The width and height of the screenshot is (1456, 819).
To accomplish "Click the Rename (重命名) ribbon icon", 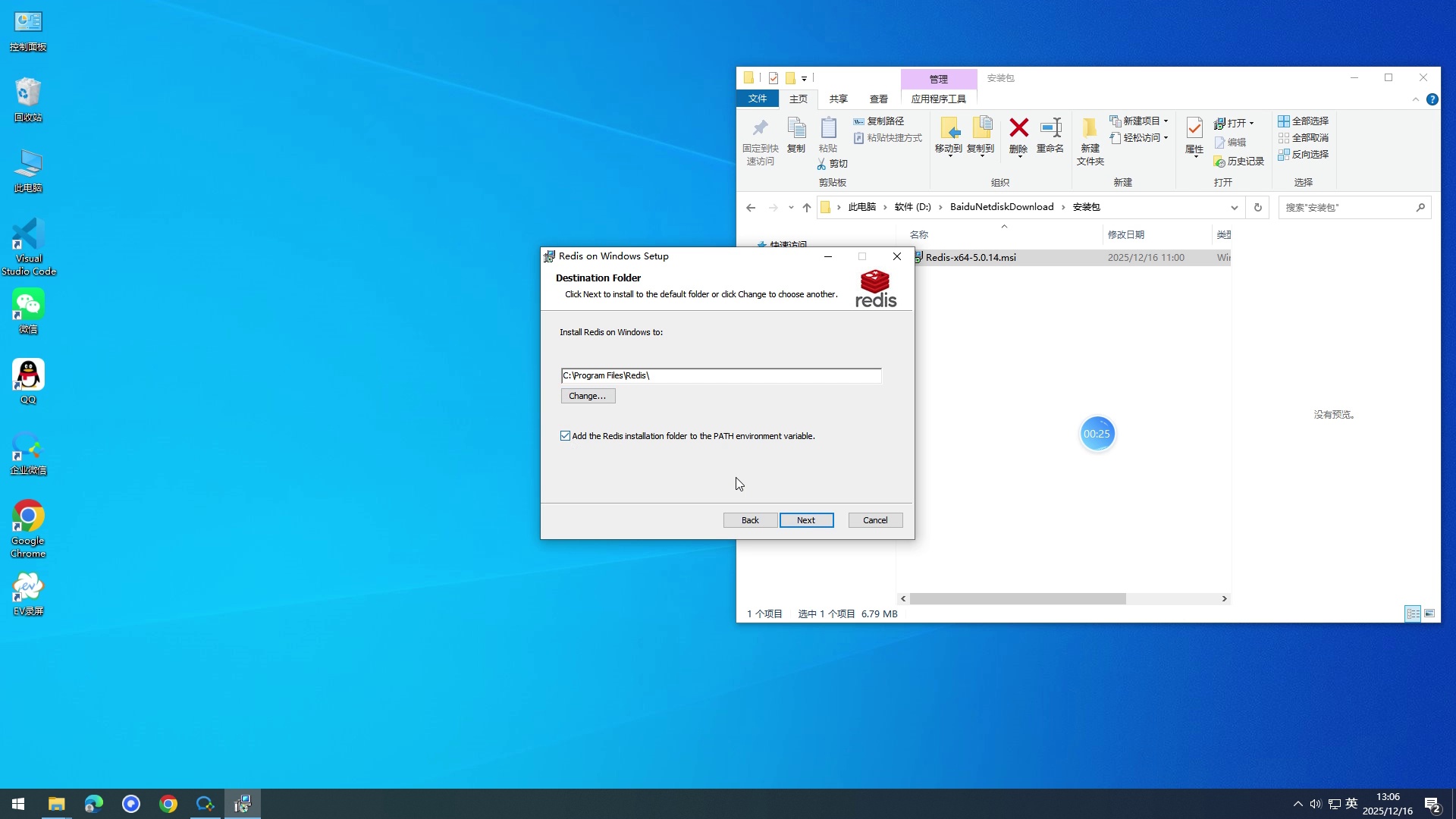I will (1050, 129).
